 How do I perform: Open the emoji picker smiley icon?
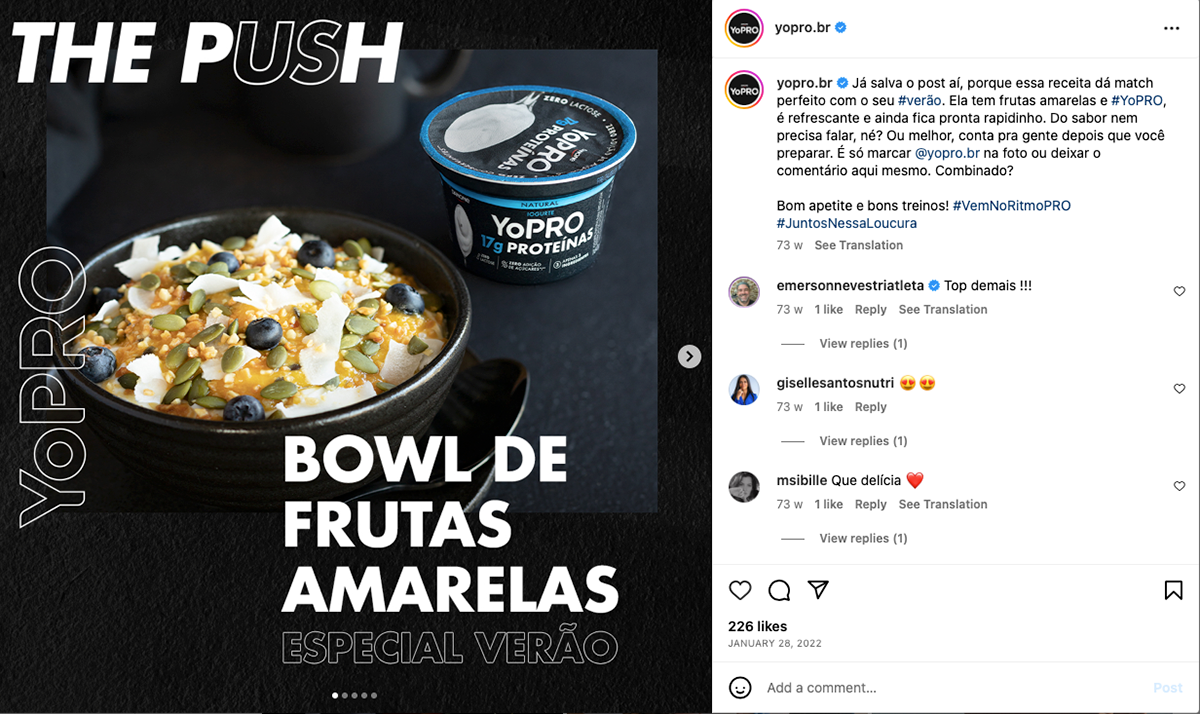(x=740, y=688)
